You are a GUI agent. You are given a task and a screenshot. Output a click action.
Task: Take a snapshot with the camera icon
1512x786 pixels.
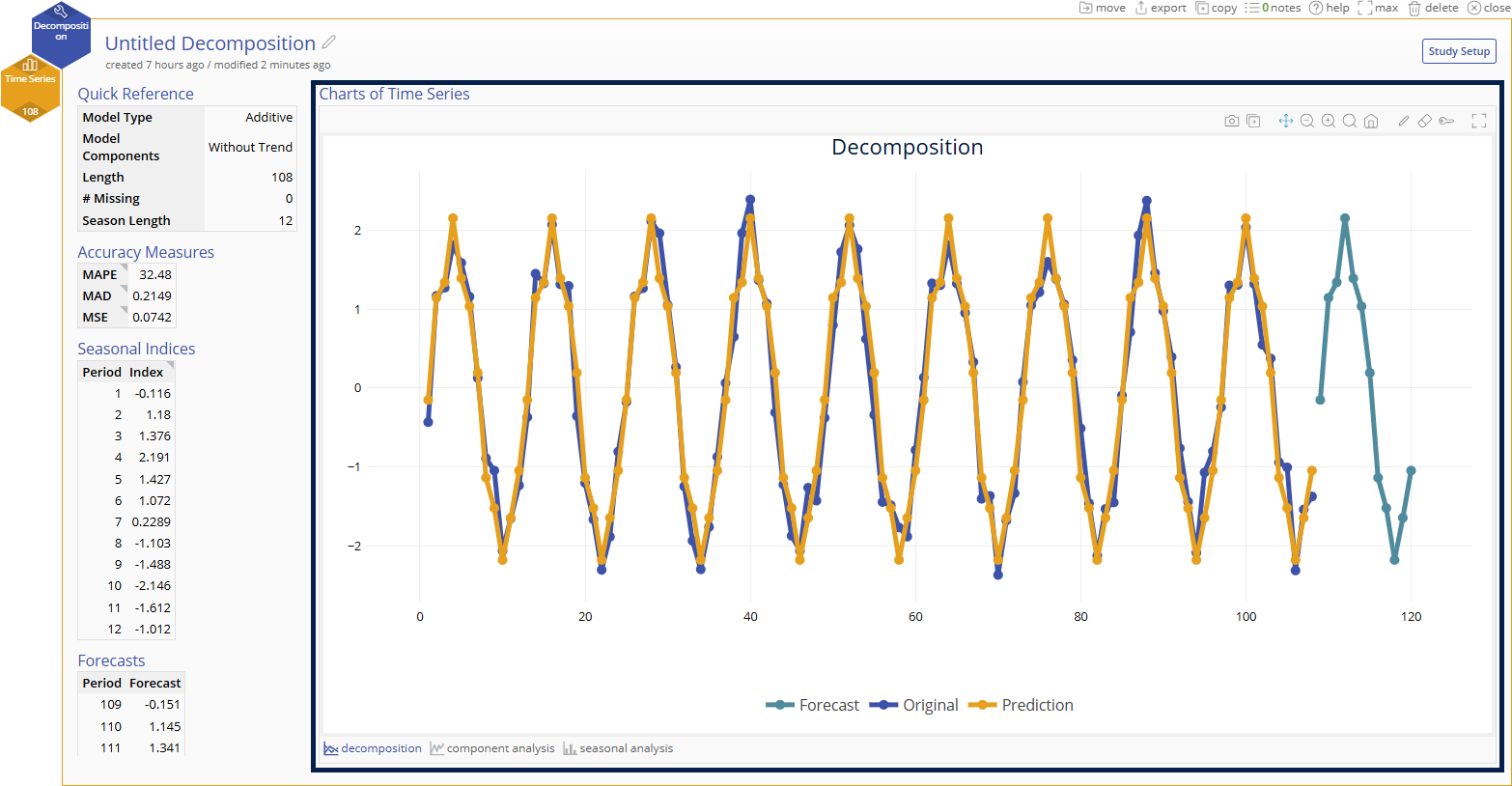coord(1231,121)
